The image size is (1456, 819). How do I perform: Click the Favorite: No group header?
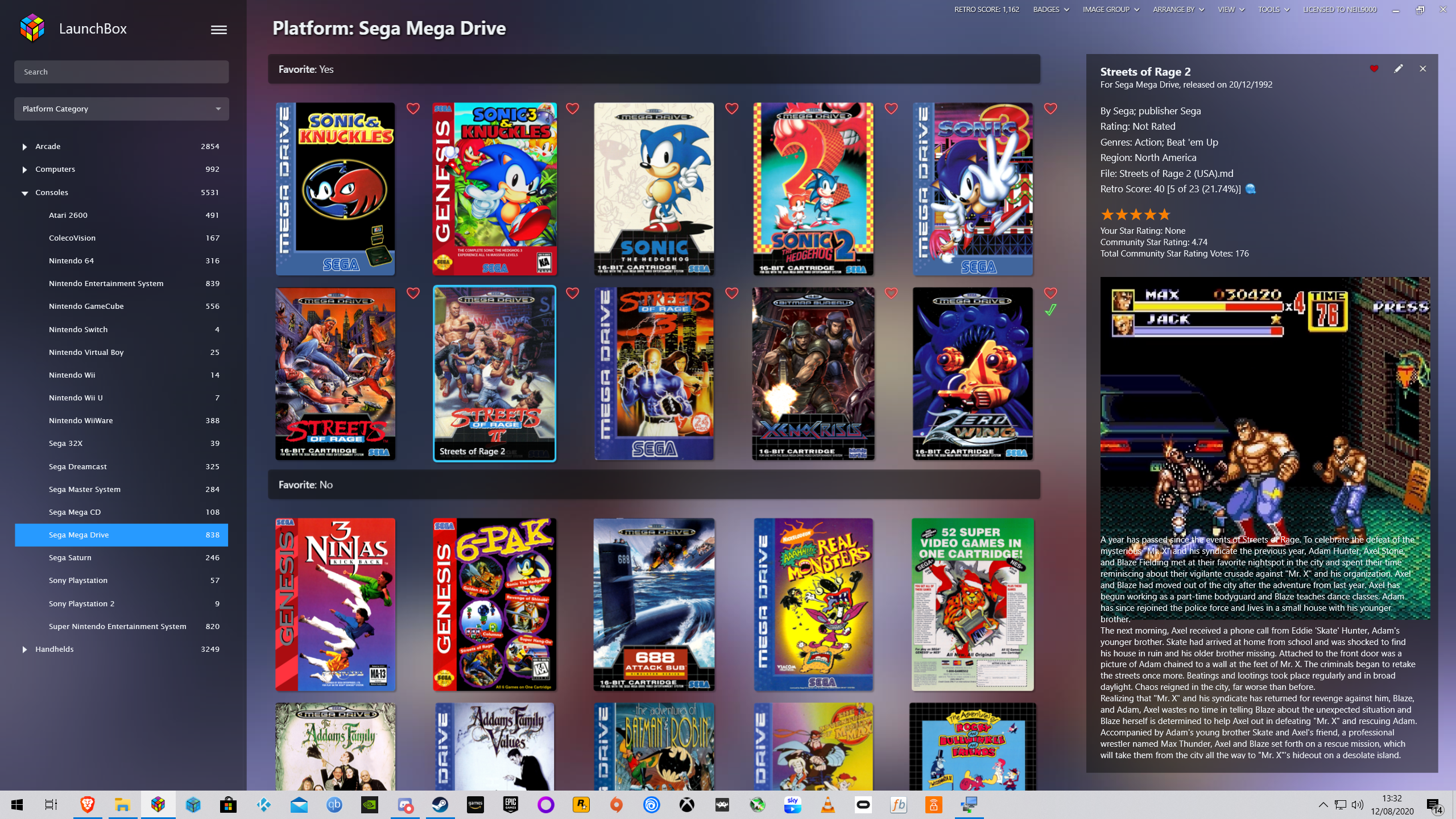click(654, 485)
